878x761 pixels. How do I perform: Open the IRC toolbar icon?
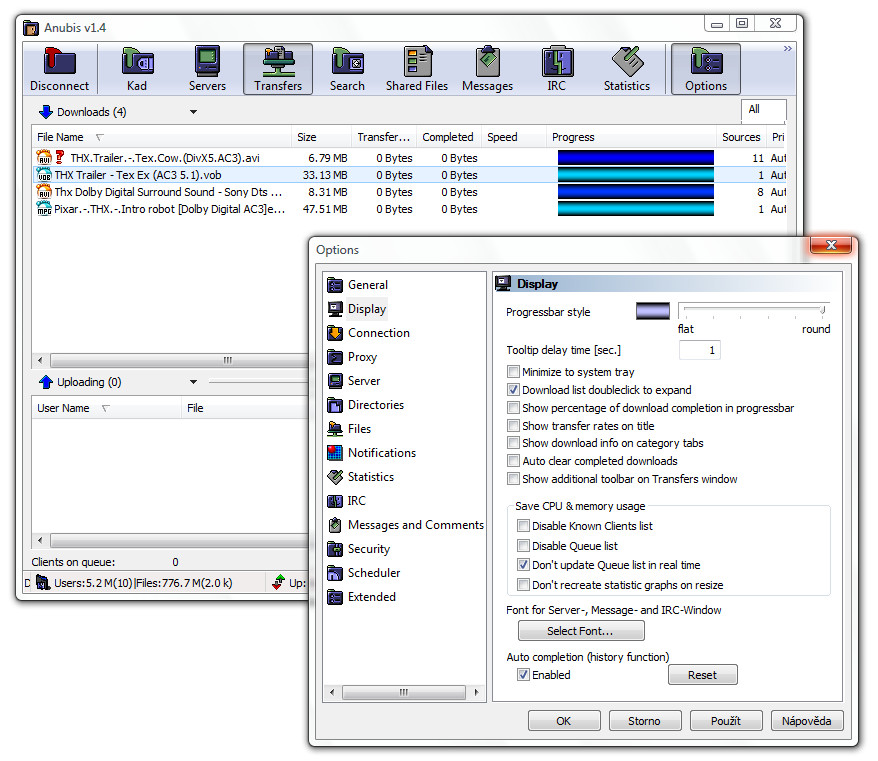[557, 69]
